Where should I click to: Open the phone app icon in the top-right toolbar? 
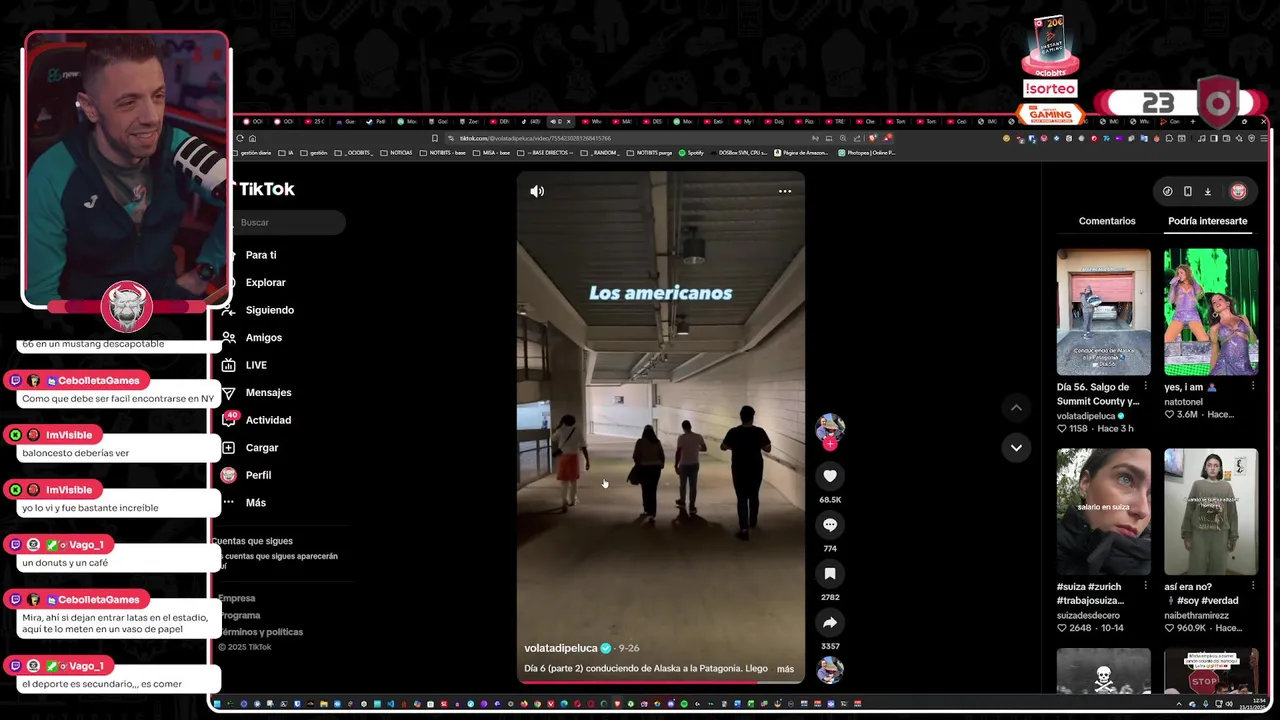(1187, 191)
